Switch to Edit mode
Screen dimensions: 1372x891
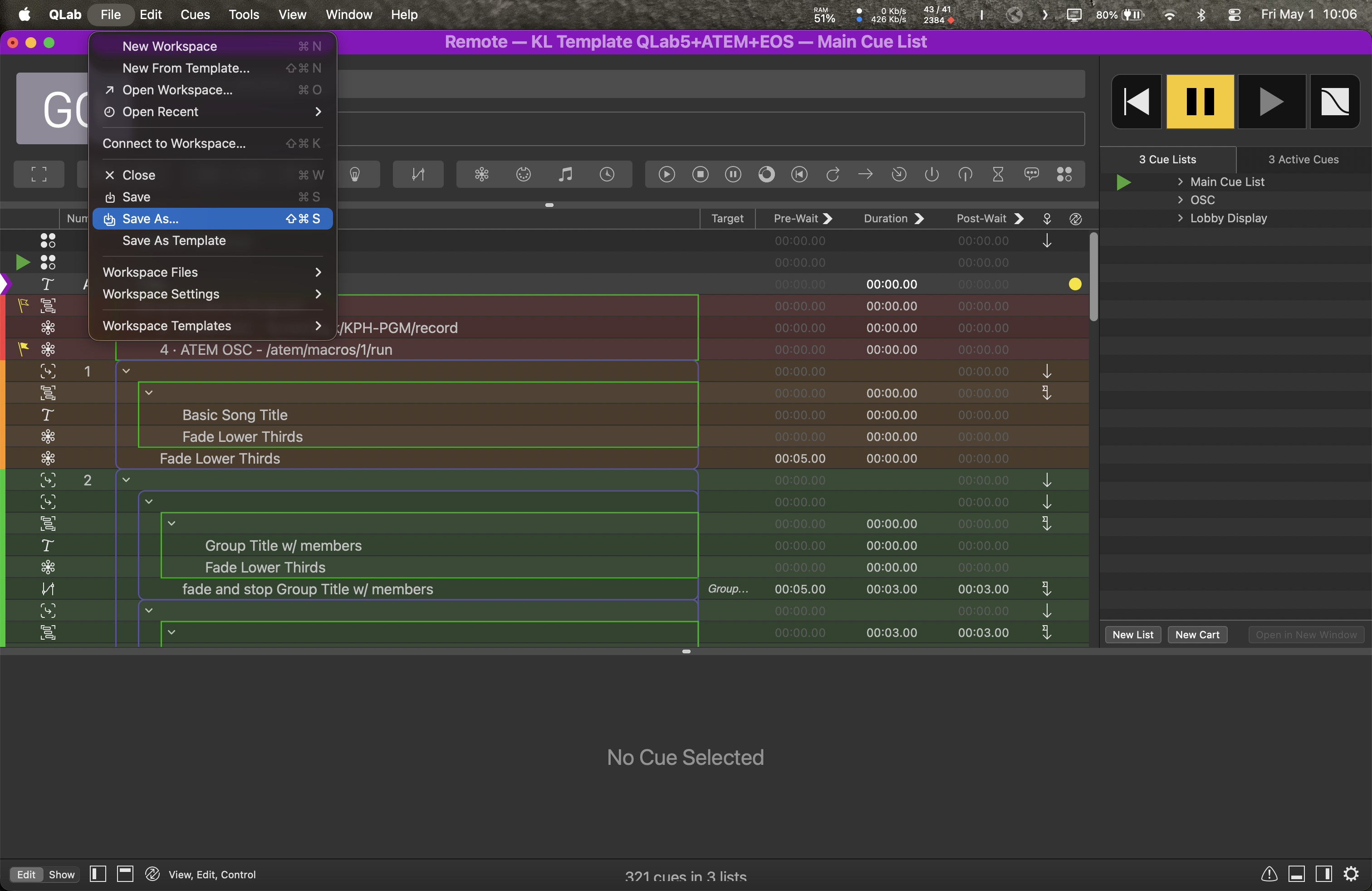(x=26, y=874)
